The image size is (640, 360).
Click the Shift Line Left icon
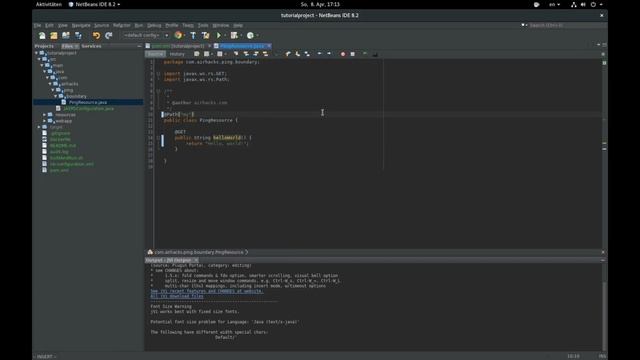click(319, 54)
